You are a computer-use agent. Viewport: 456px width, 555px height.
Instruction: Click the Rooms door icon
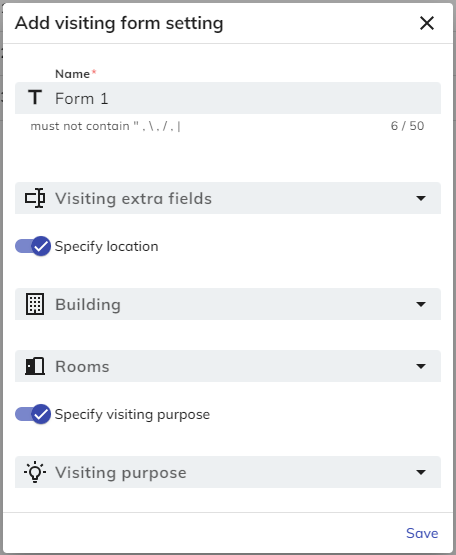tap(35, 366)
